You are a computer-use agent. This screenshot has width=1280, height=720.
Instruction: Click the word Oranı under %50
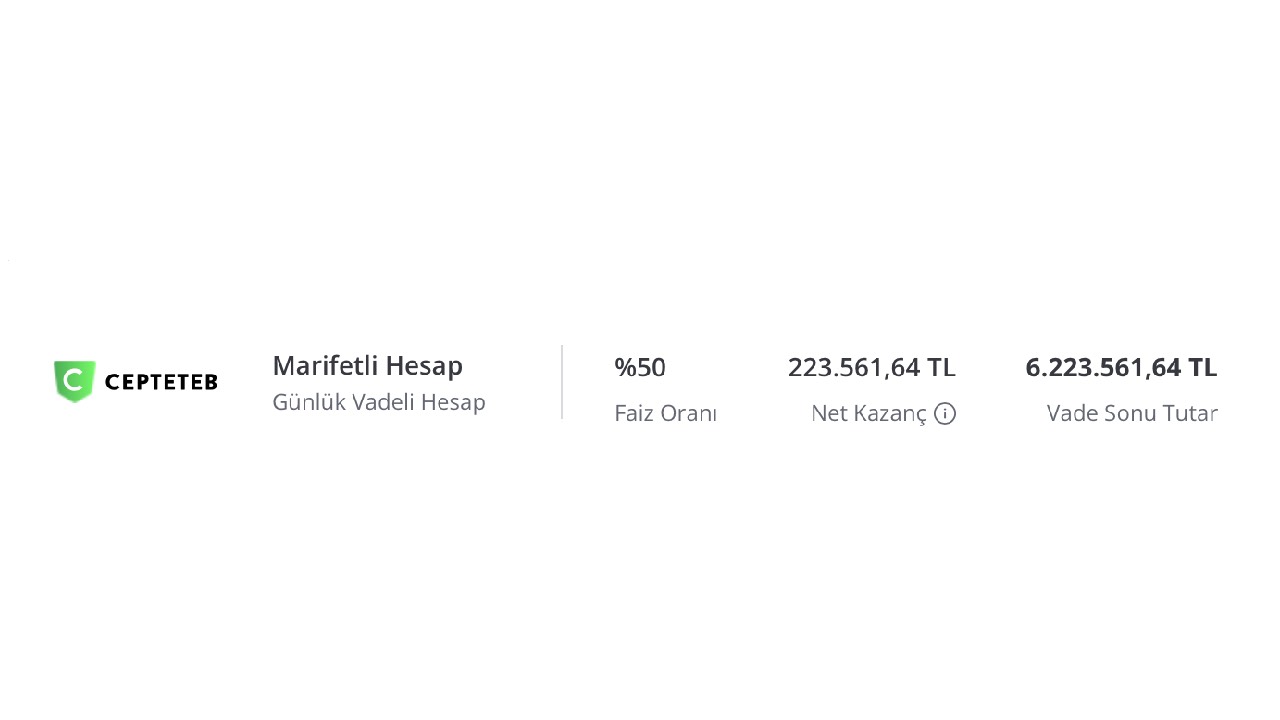(689, 413)
